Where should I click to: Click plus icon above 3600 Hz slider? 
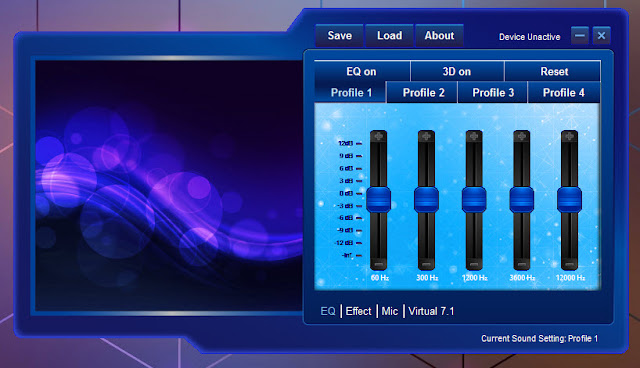click(522, 136)
